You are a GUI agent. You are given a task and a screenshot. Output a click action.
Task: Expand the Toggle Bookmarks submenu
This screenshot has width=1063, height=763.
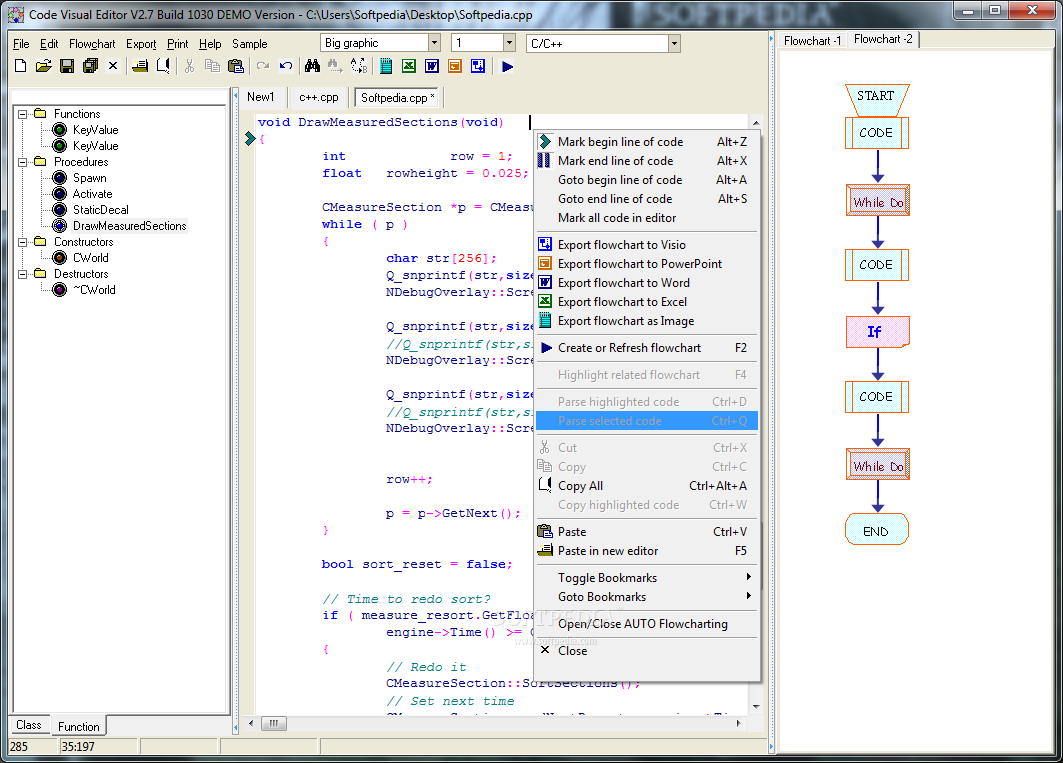click(x=647, y=578)
